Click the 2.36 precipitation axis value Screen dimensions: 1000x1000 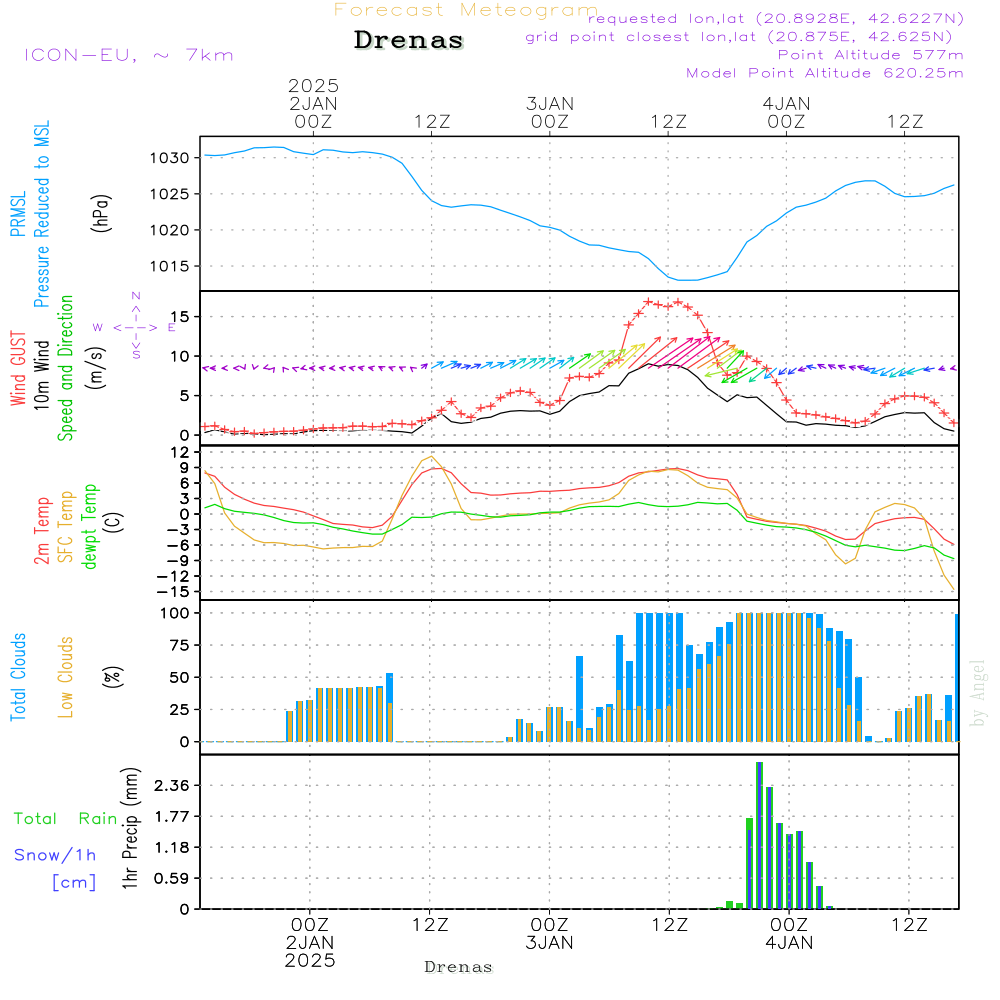coord(172,786)
